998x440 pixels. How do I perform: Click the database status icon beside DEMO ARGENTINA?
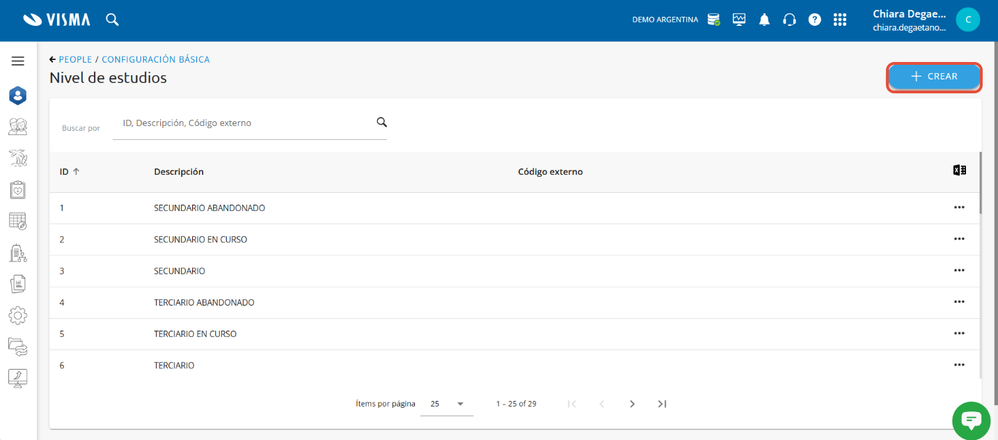pyautogui.click(x=713, y=20)
